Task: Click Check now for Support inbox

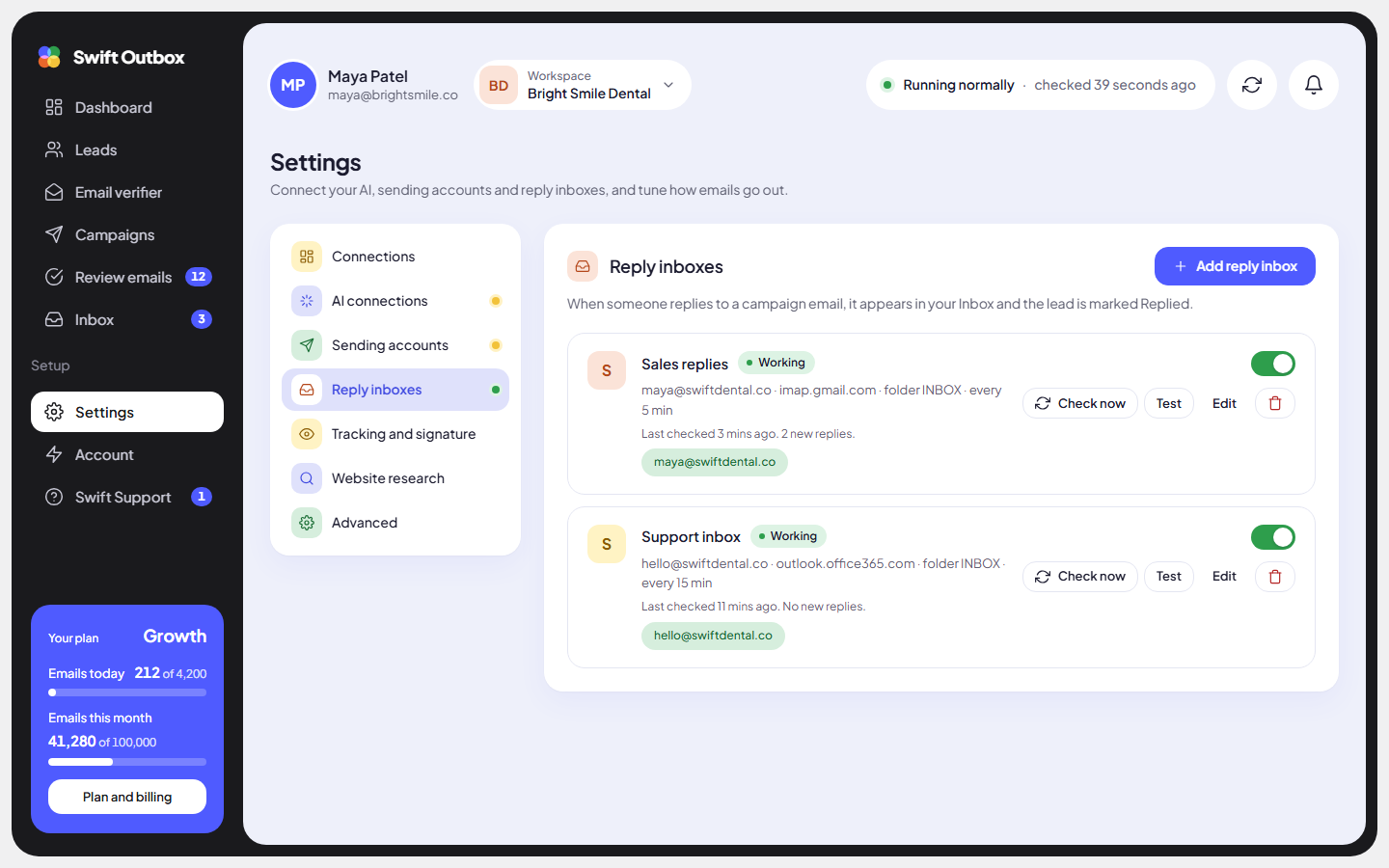Action: click(x=1080, y=577)
